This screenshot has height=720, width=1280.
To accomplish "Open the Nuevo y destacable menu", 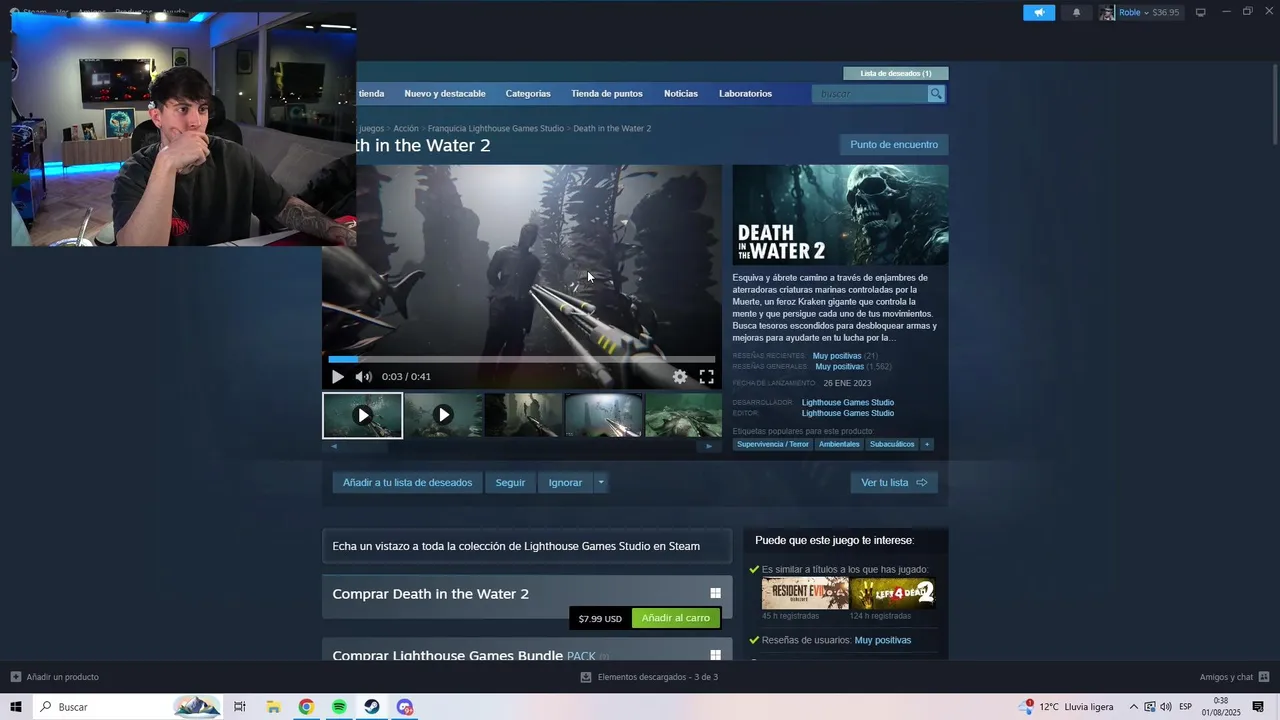I will tap(445, 93).
